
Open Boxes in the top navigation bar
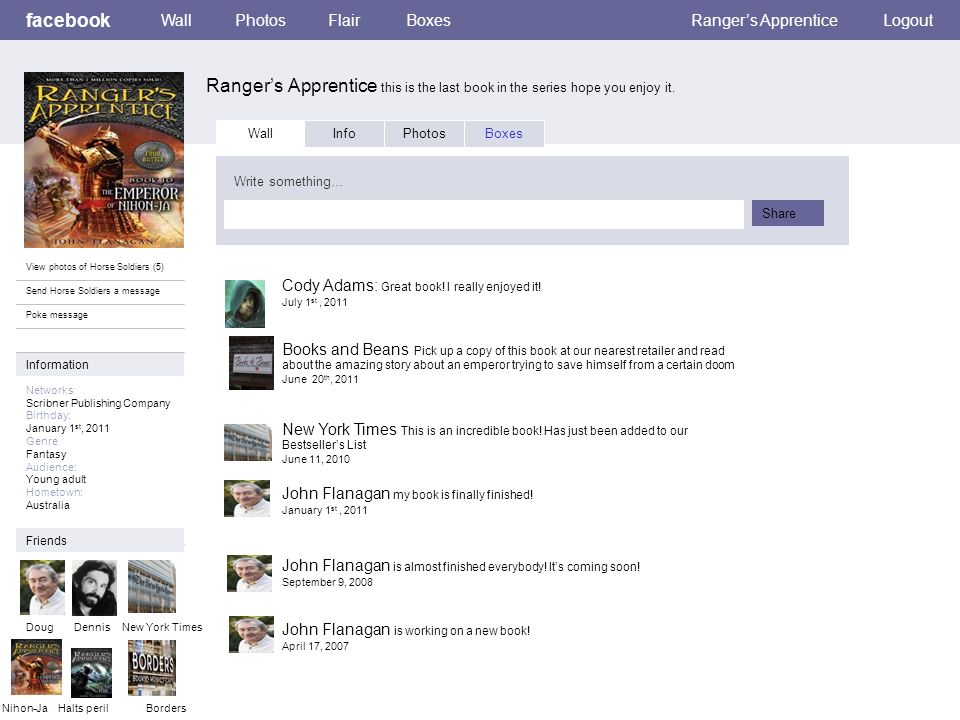(429, 20)
